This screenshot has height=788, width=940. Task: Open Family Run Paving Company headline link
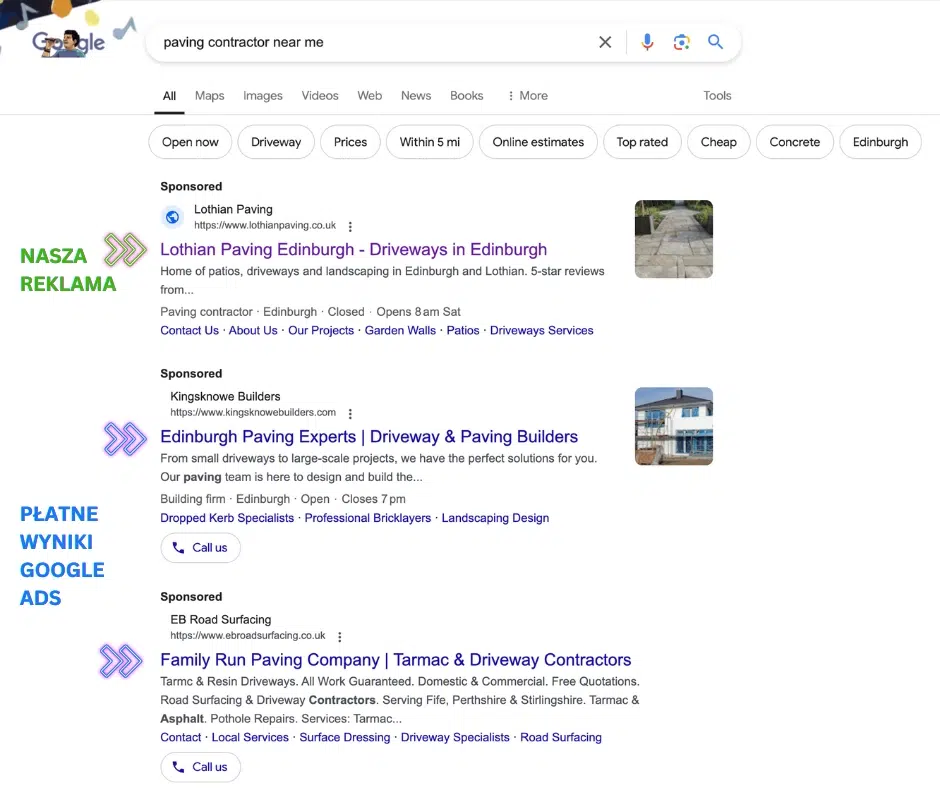396,660
